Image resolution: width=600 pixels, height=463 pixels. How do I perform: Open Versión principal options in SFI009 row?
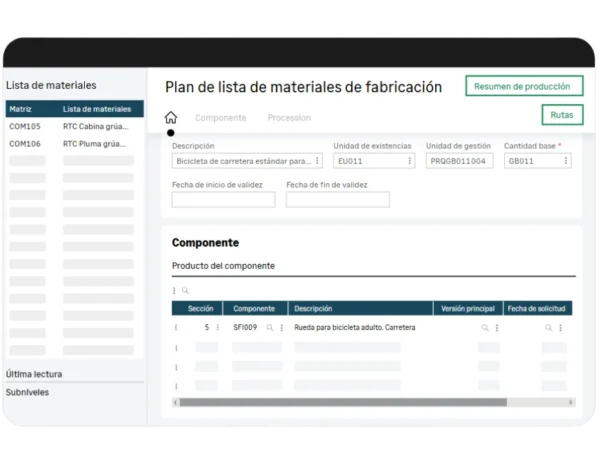[x=497, y=328]
